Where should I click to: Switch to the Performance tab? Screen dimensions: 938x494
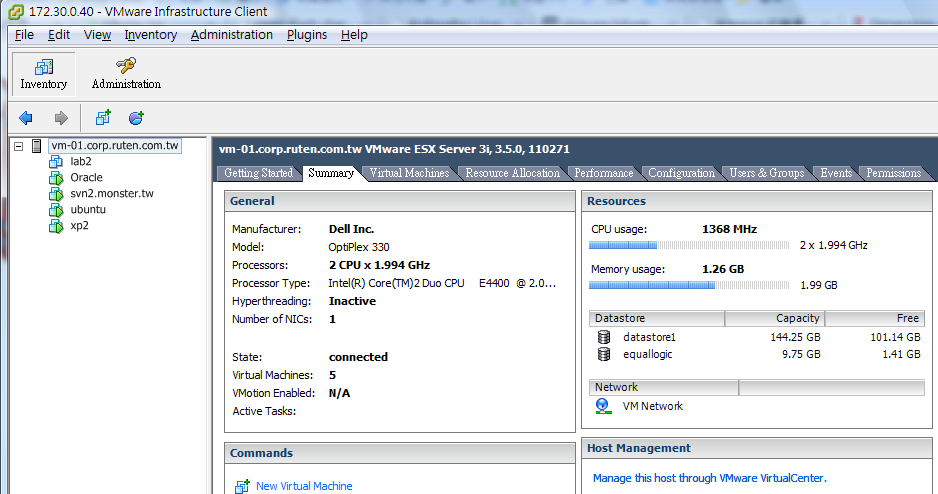pos(604,173)
